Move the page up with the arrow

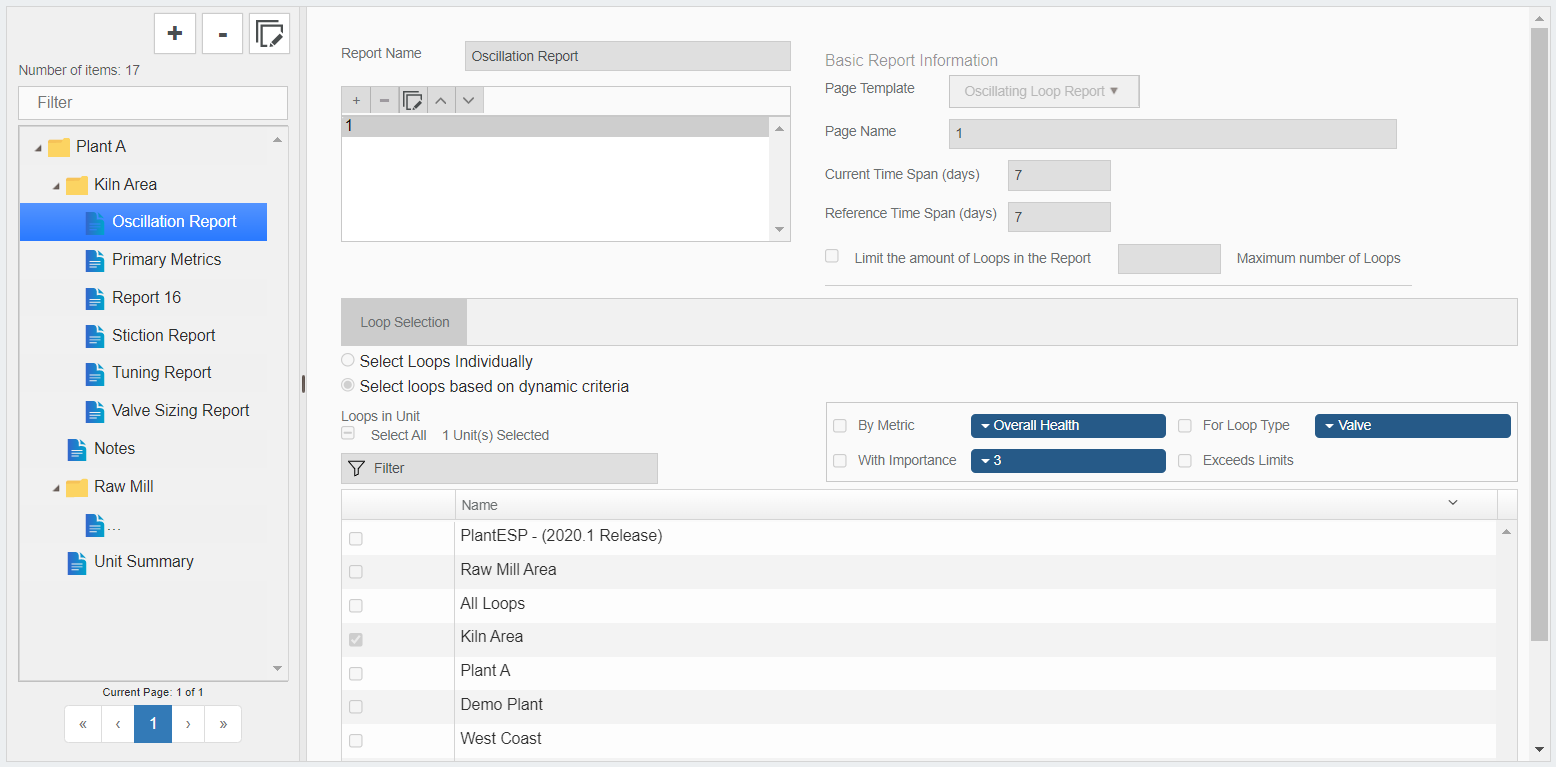pyautogui.click(x=441, y=100)
